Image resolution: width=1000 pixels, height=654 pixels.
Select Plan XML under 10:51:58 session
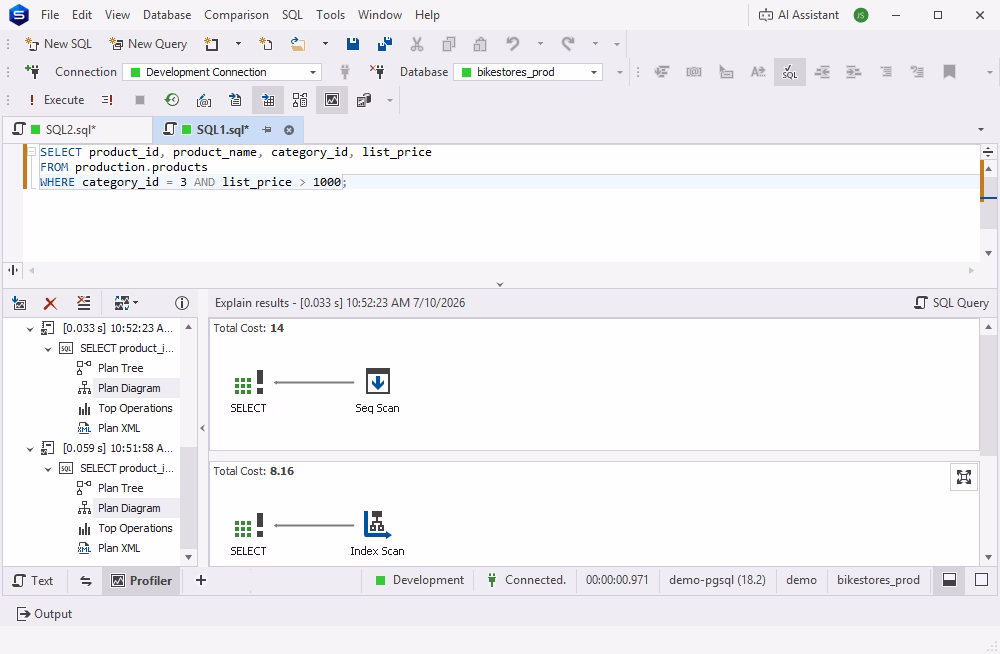tap(119, 548)
